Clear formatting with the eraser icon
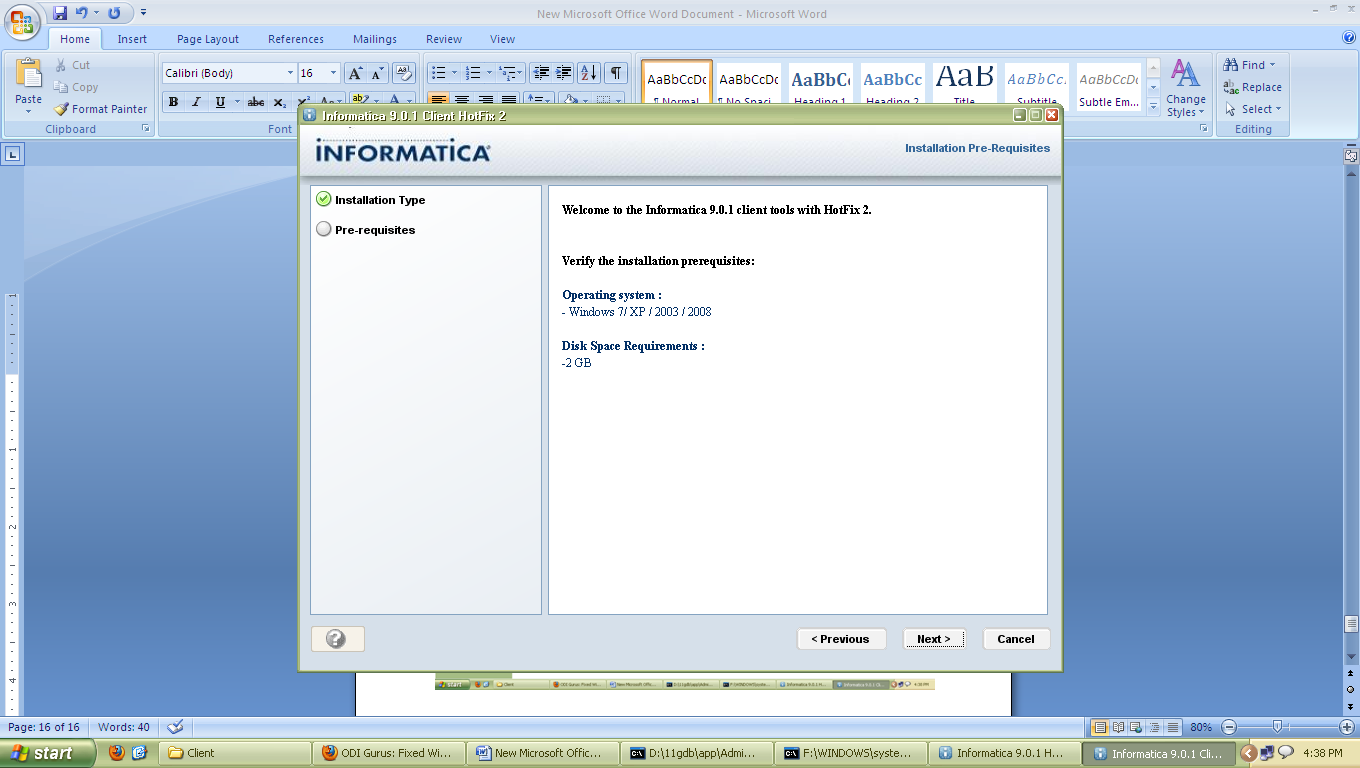 [x=404, y=73]
